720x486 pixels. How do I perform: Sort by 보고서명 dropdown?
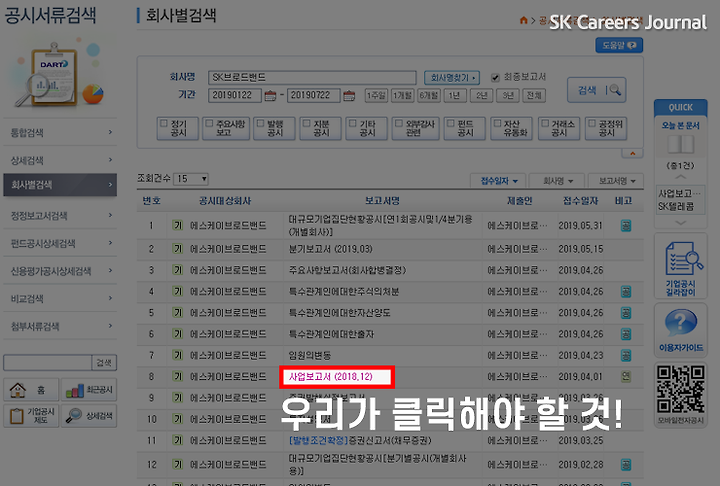tap(616, 181)
